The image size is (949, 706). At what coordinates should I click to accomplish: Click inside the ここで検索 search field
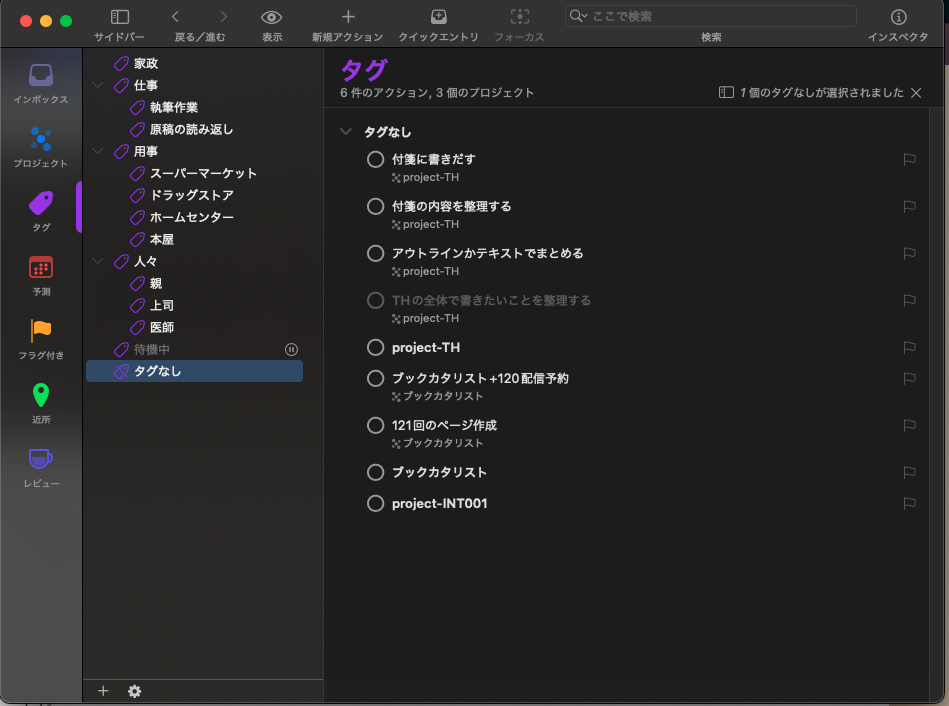(709, 16)
